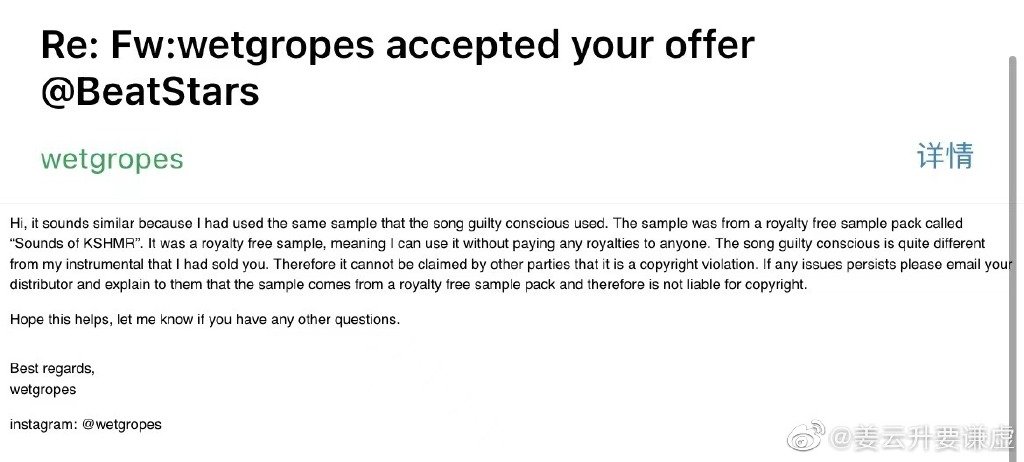
Task: Open the @wetgropes Instagram handle
Action: pos(122,425)
